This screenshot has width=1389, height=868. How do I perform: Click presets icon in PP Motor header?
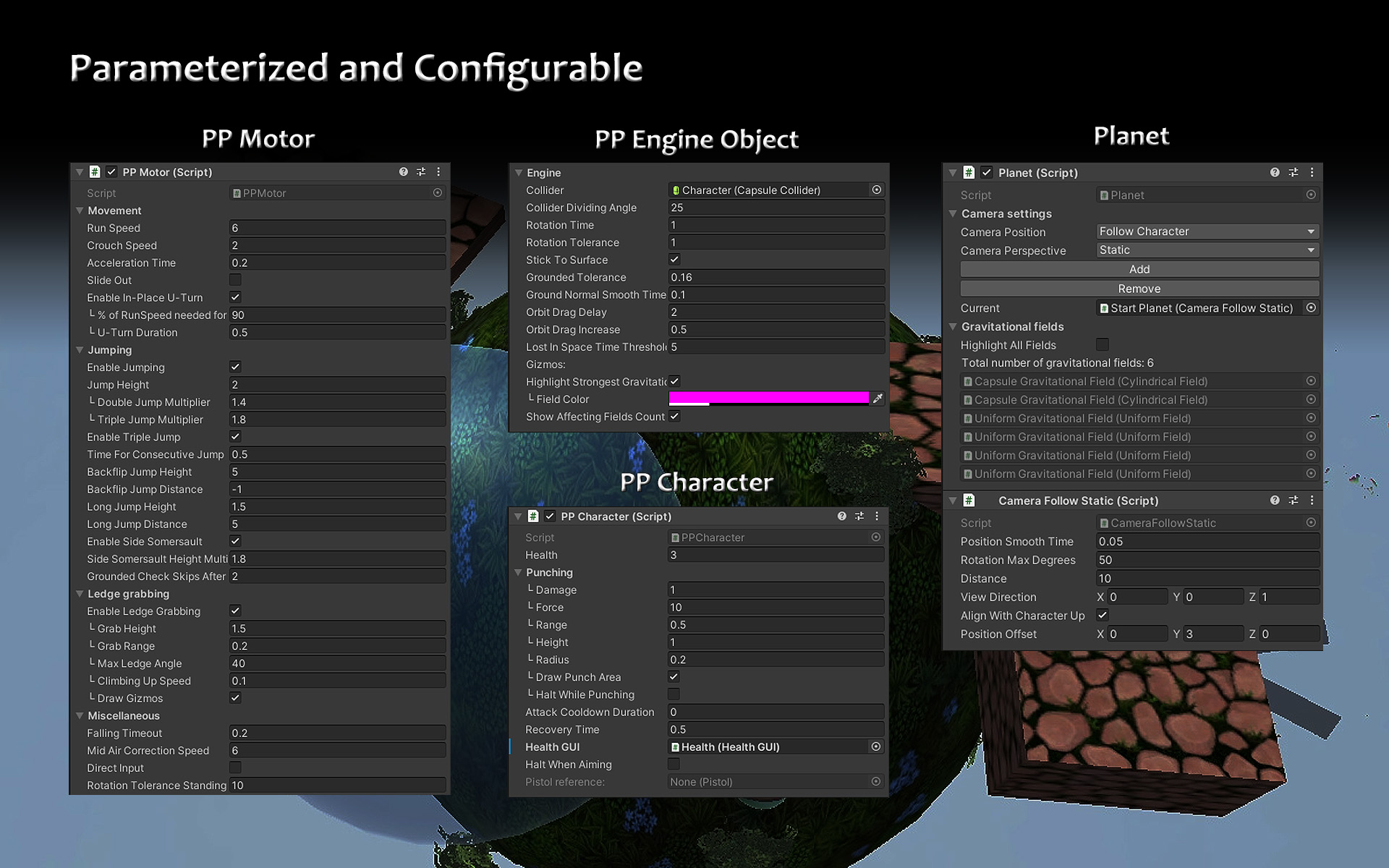[421, 172]
